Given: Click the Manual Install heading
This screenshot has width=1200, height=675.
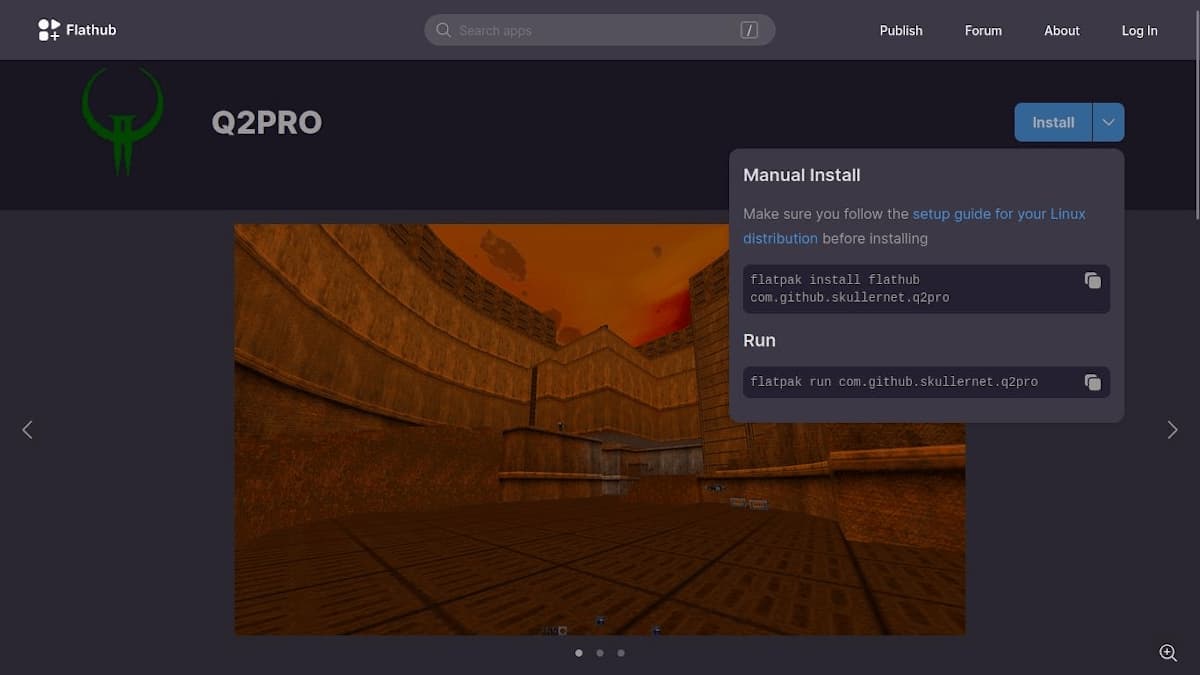Looking at the screenshot, I should click(x=802, y=175).
